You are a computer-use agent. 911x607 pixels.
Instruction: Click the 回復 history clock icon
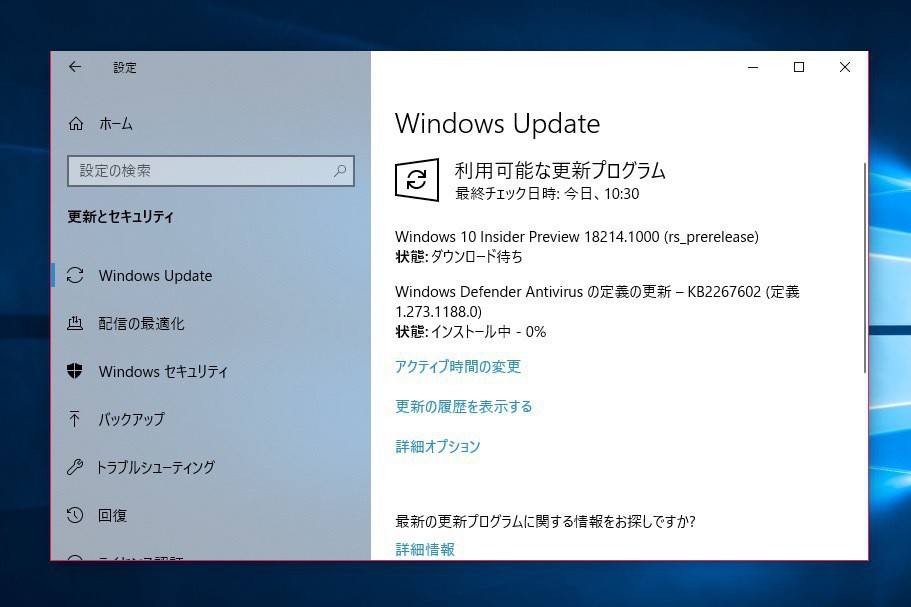tap(75, 515)
